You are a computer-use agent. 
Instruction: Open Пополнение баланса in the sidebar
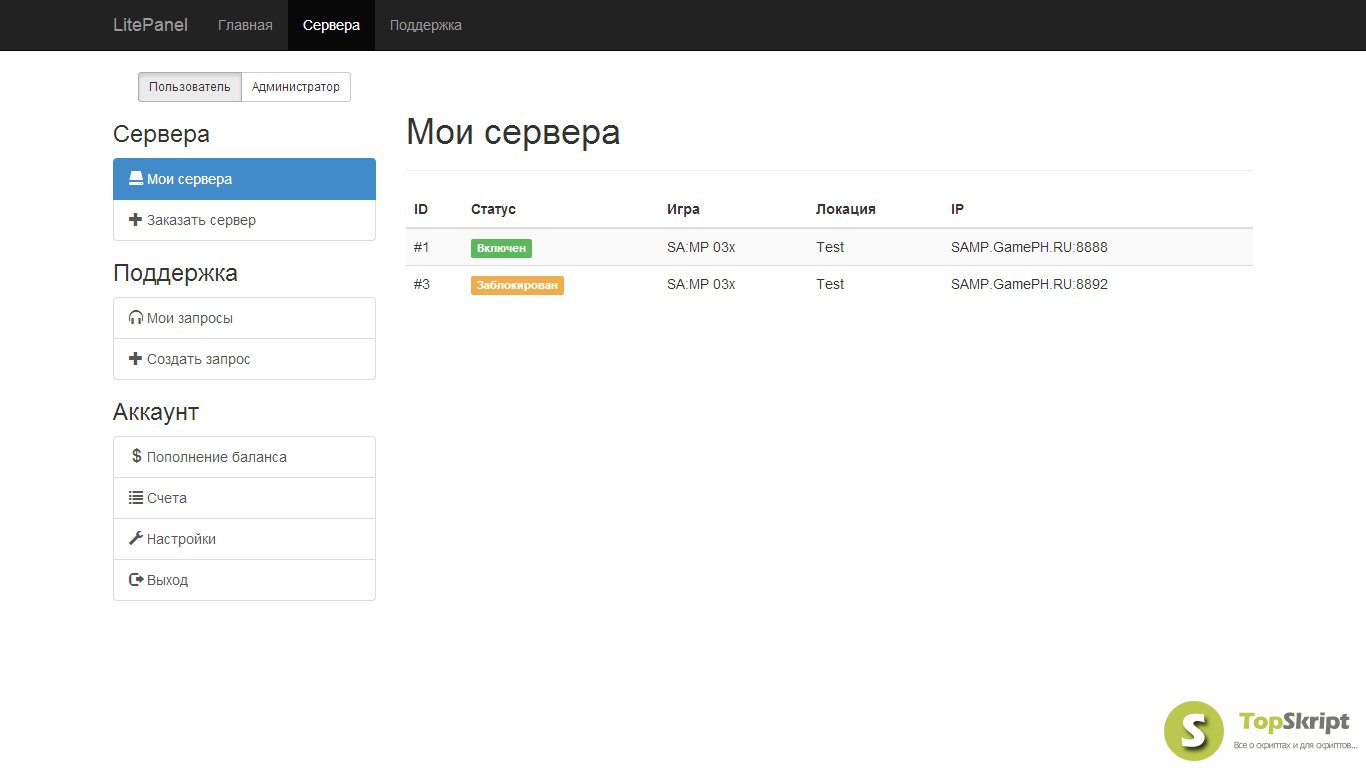point(244,457)
